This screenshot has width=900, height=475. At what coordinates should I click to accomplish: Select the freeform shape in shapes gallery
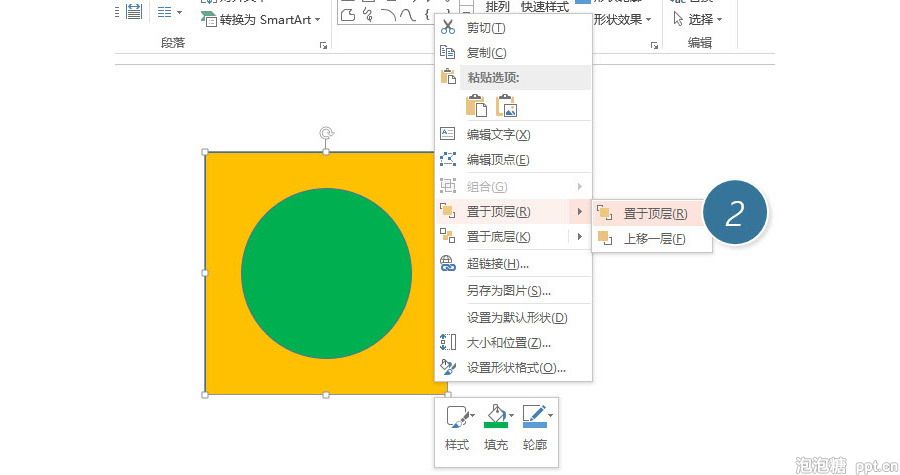(348, 15)
